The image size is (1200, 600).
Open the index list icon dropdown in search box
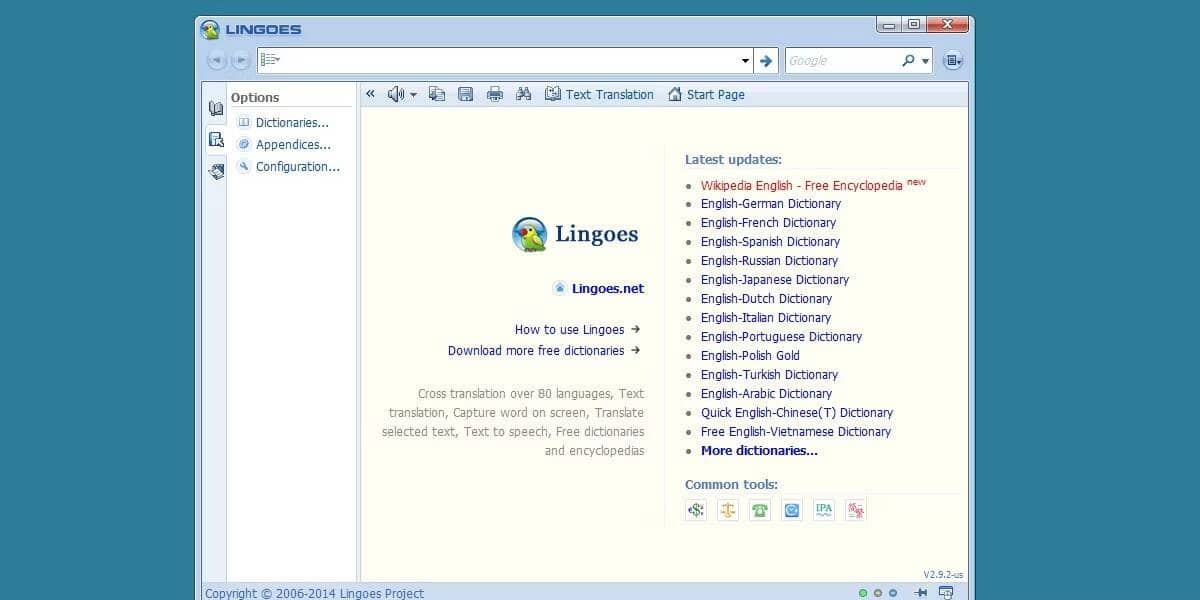[270, 60]
